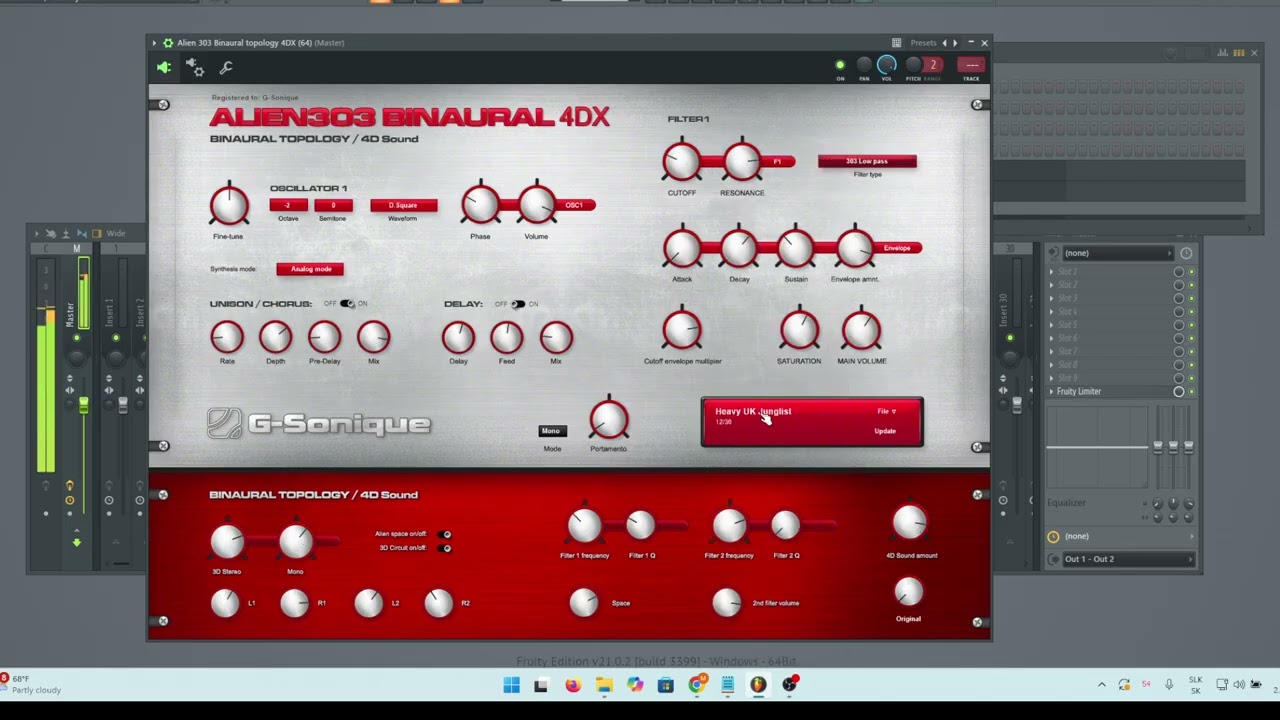Open the File menu in preset box

click(x=886, y=411)
